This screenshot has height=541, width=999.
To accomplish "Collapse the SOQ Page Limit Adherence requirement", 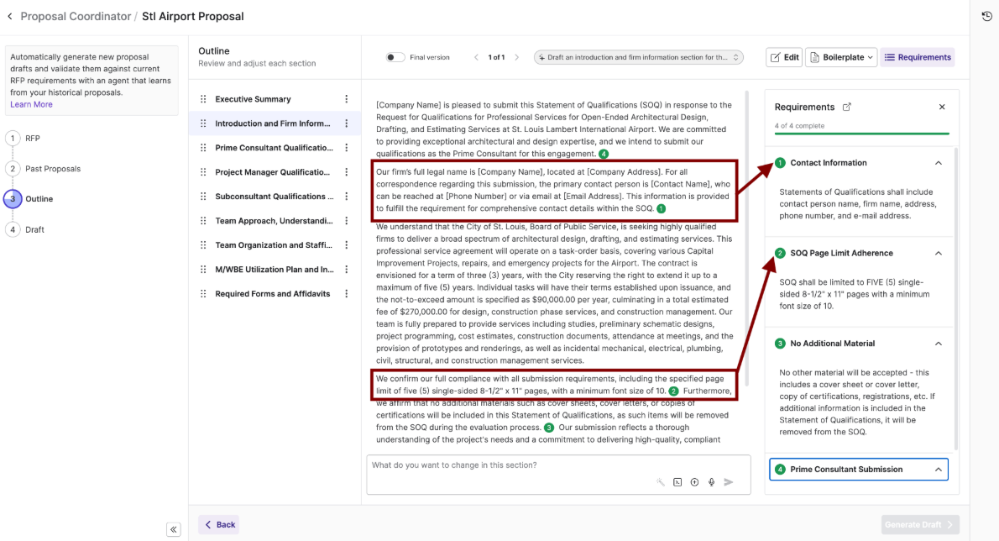I will (938, 254).
